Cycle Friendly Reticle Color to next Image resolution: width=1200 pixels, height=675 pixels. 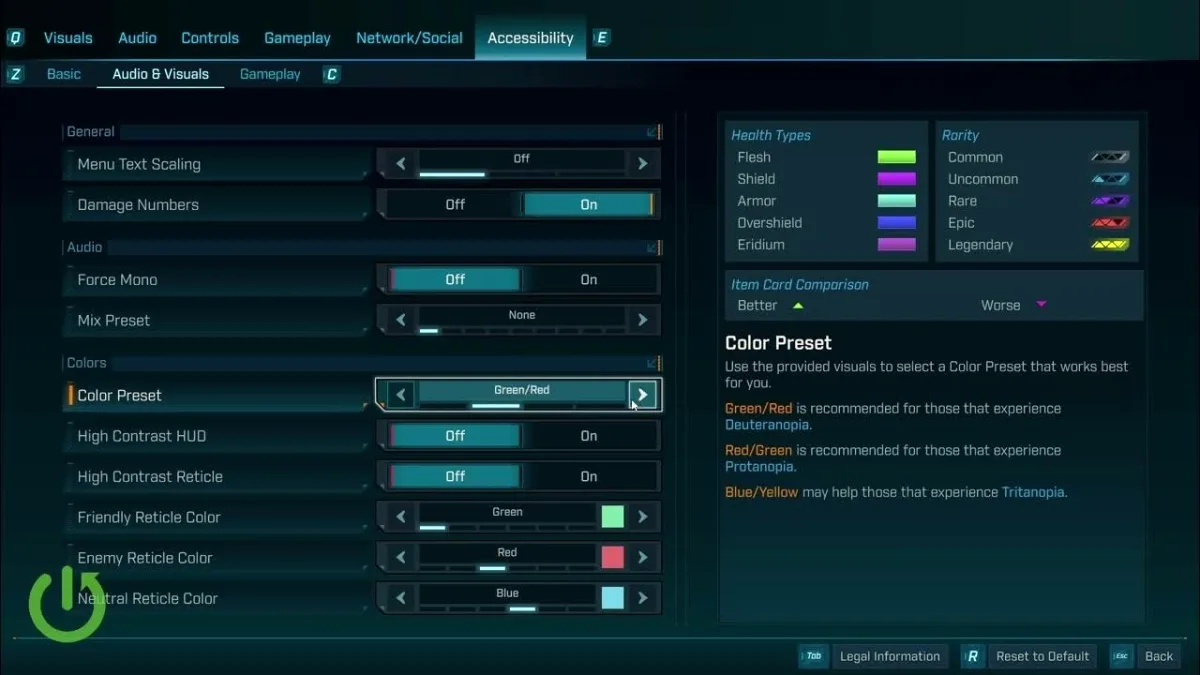[642, 517]
